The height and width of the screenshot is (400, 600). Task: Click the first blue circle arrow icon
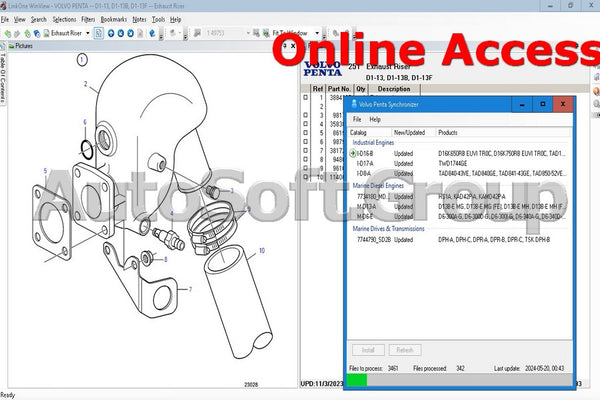[x=111, y=33]
